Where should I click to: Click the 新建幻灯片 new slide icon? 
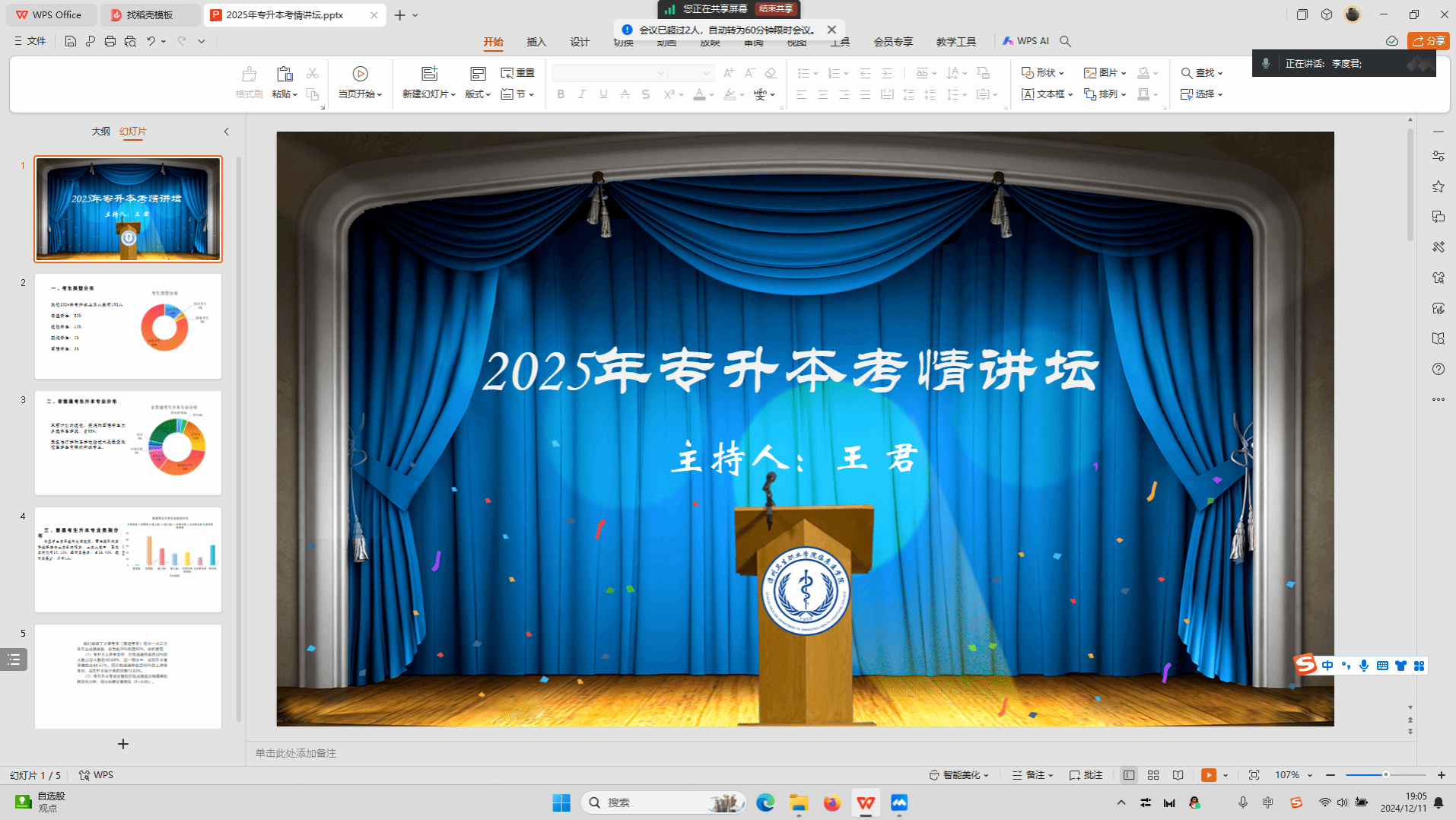tap(430, 74)
